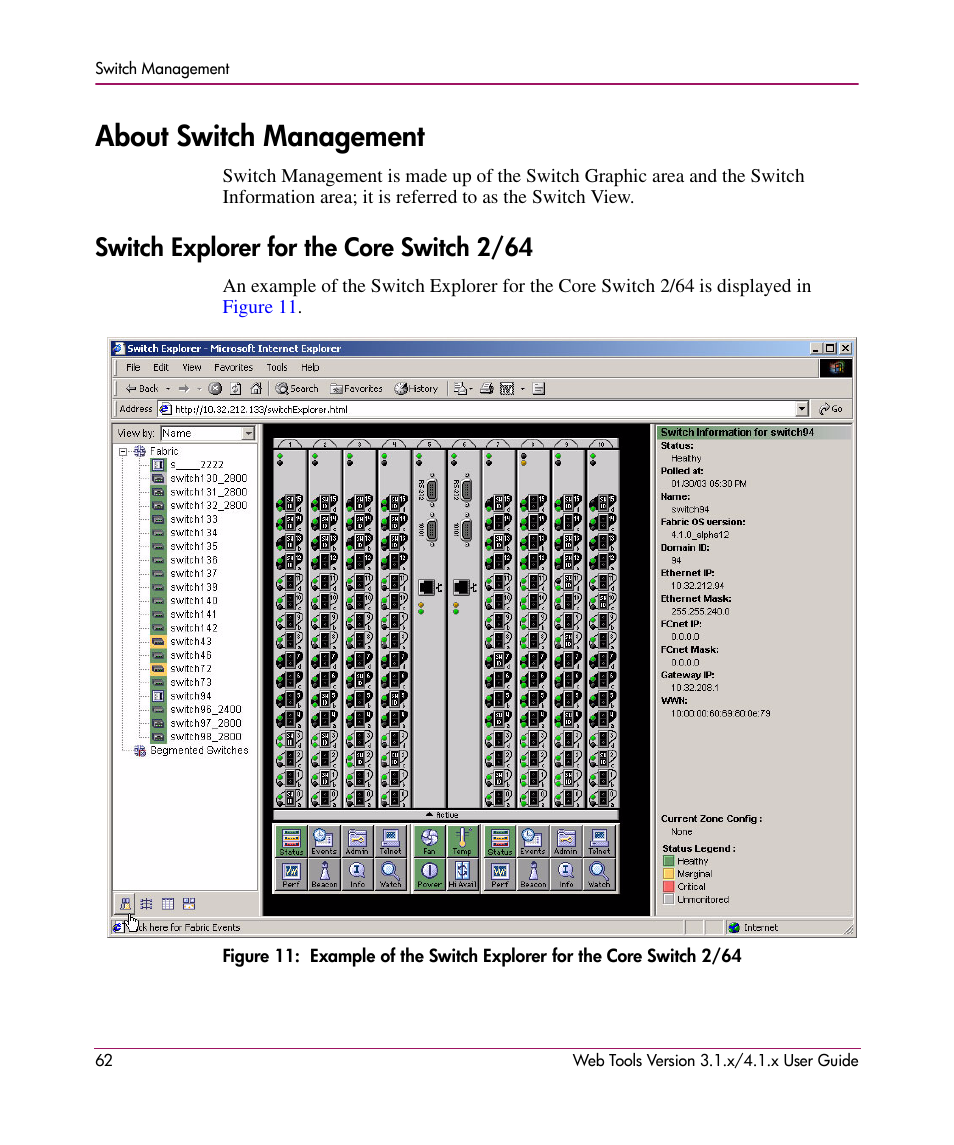Screen dimensions: 954x1145
Task: Click the History toolbar button
Action: tap(416, 388)
